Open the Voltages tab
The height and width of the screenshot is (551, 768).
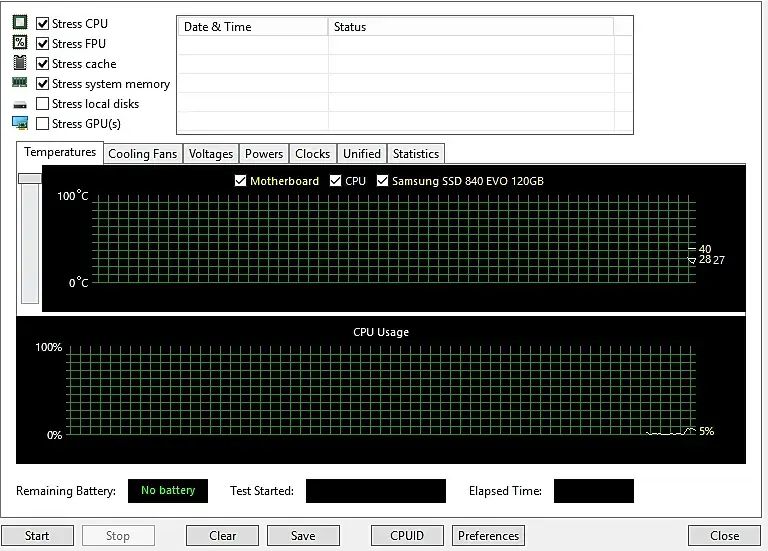point(211,154)
